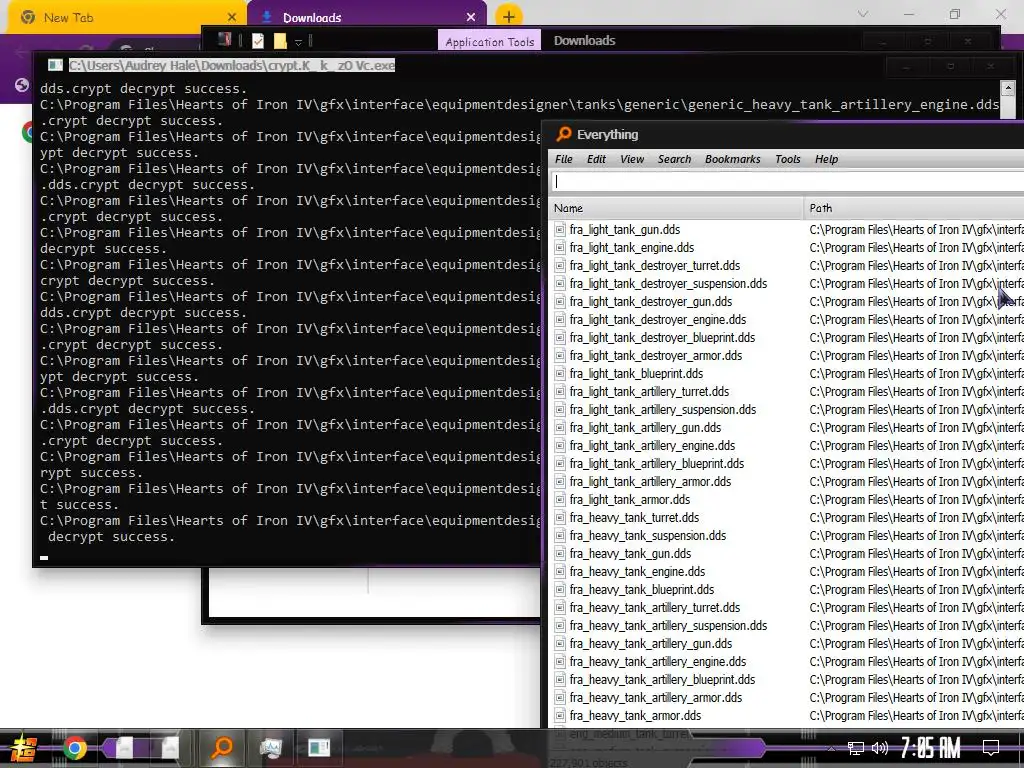
Task: Open the Bookmarks menu in Everything
Action: 733,159
